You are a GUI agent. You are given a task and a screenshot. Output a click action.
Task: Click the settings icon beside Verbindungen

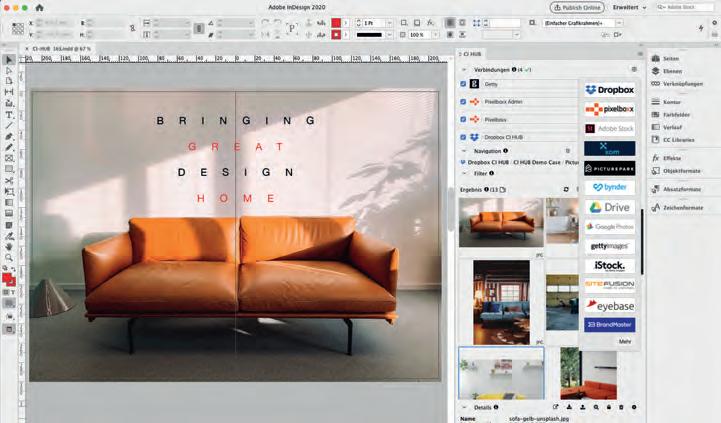634,69
